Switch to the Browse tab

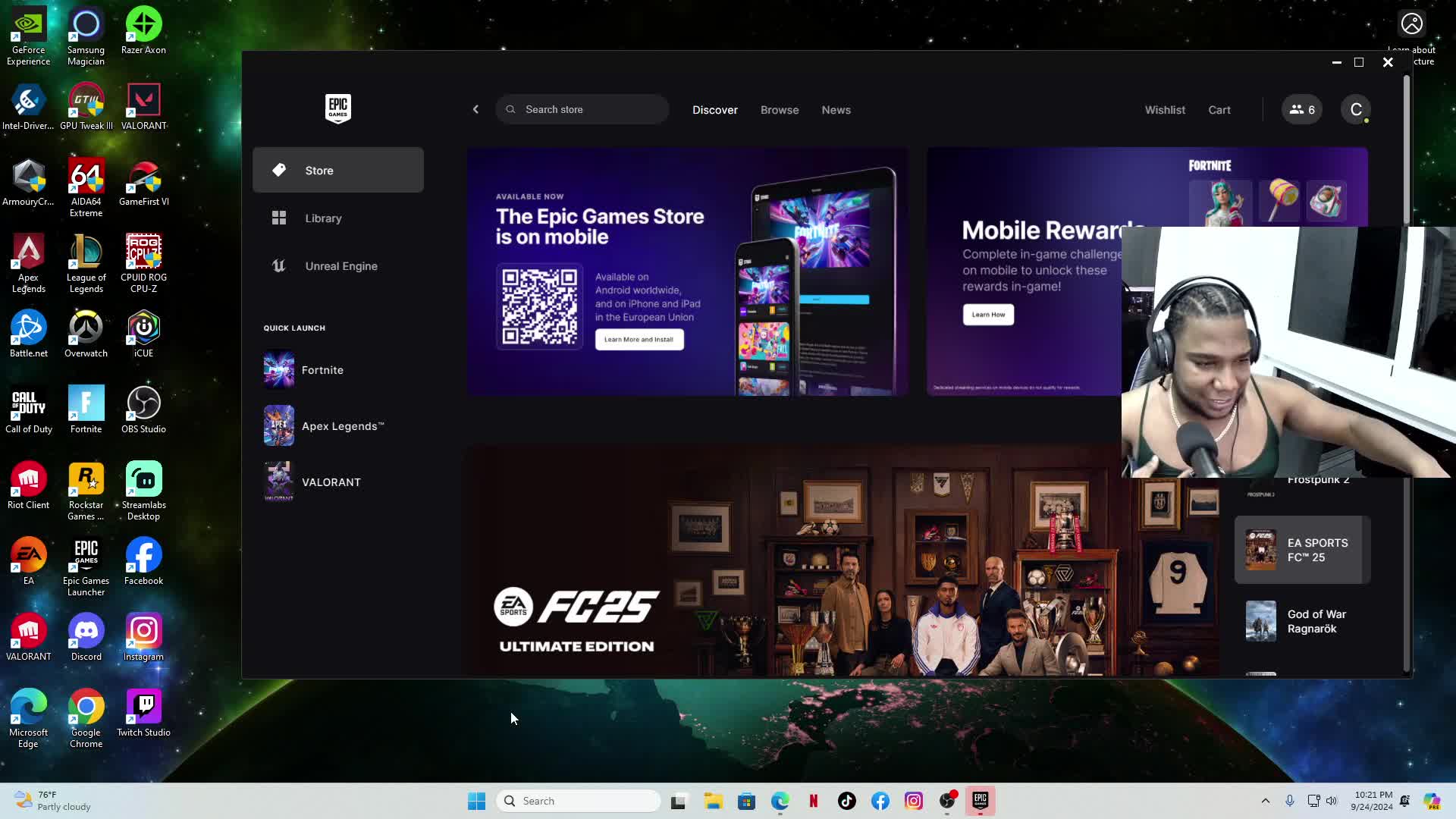click(x=780, y=110)
